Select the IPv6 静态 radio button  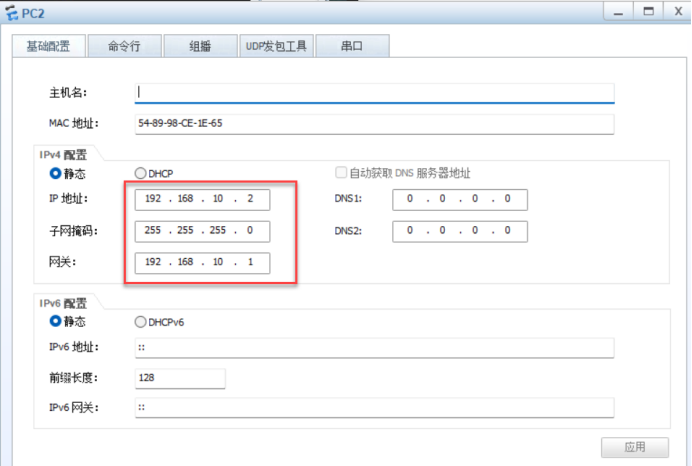(42, 322)
